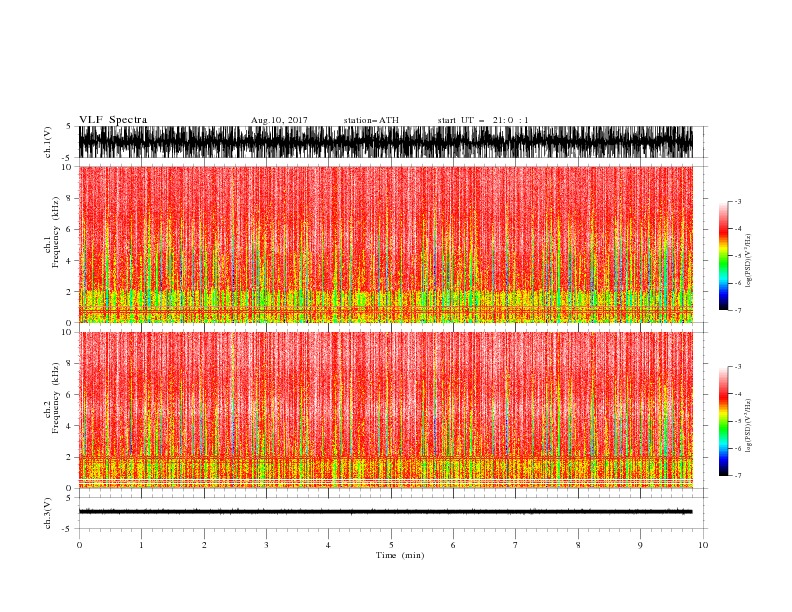Click time axis tick label '0'
This screenshot has width=792, height=612.
tap(79, 545)
